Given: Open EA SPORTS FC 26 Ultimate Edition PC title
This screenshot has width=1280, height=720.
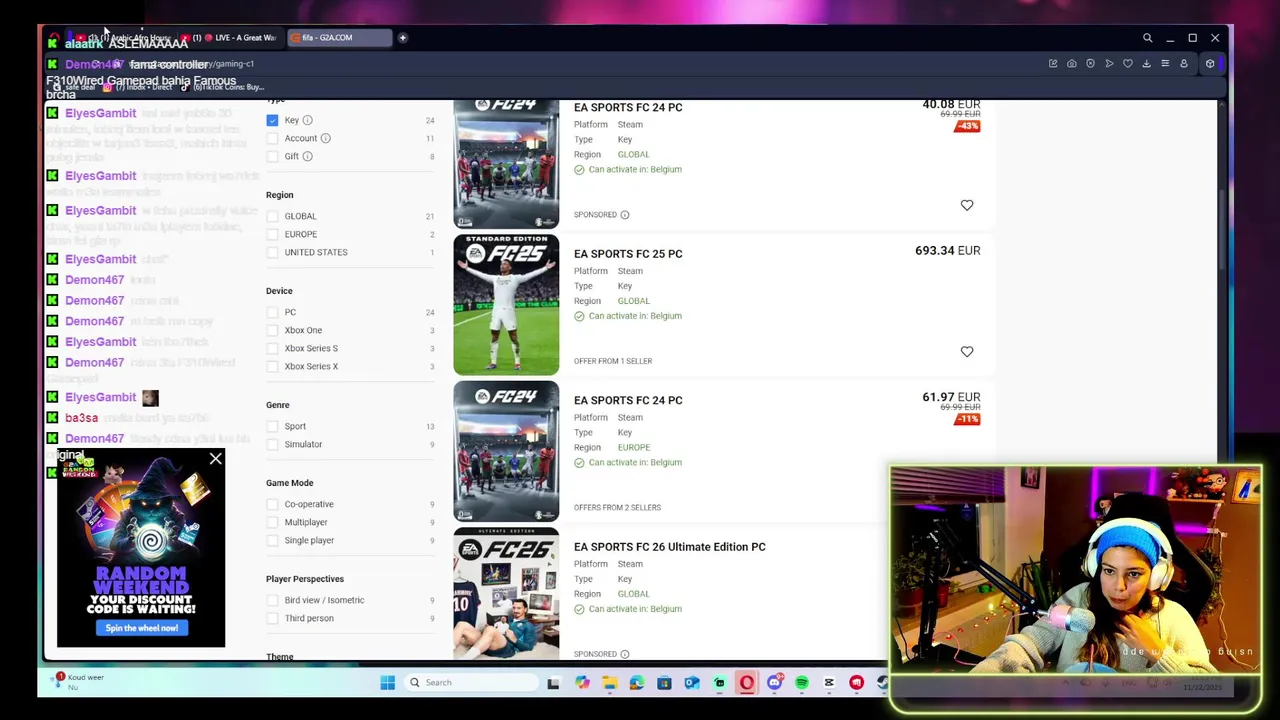Looking at the screenshot, I should pyautogui.click(x=670, y=547).
